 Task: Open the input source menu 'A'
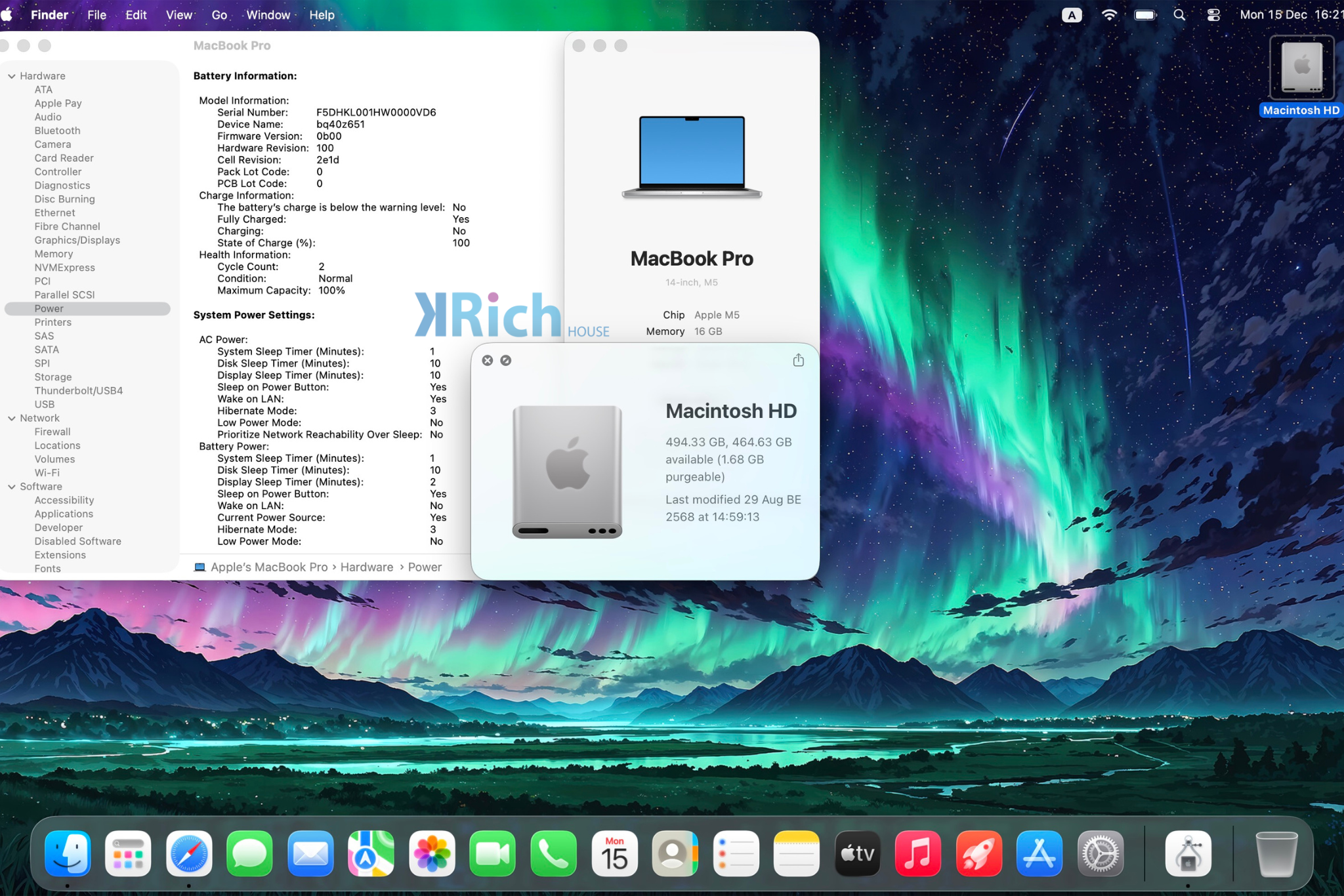tap(1072, 14)
